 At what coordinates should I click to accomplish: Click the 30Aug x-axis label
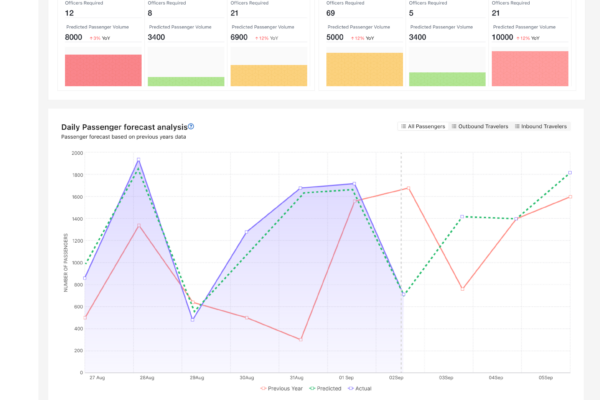(x=247, y=378)
